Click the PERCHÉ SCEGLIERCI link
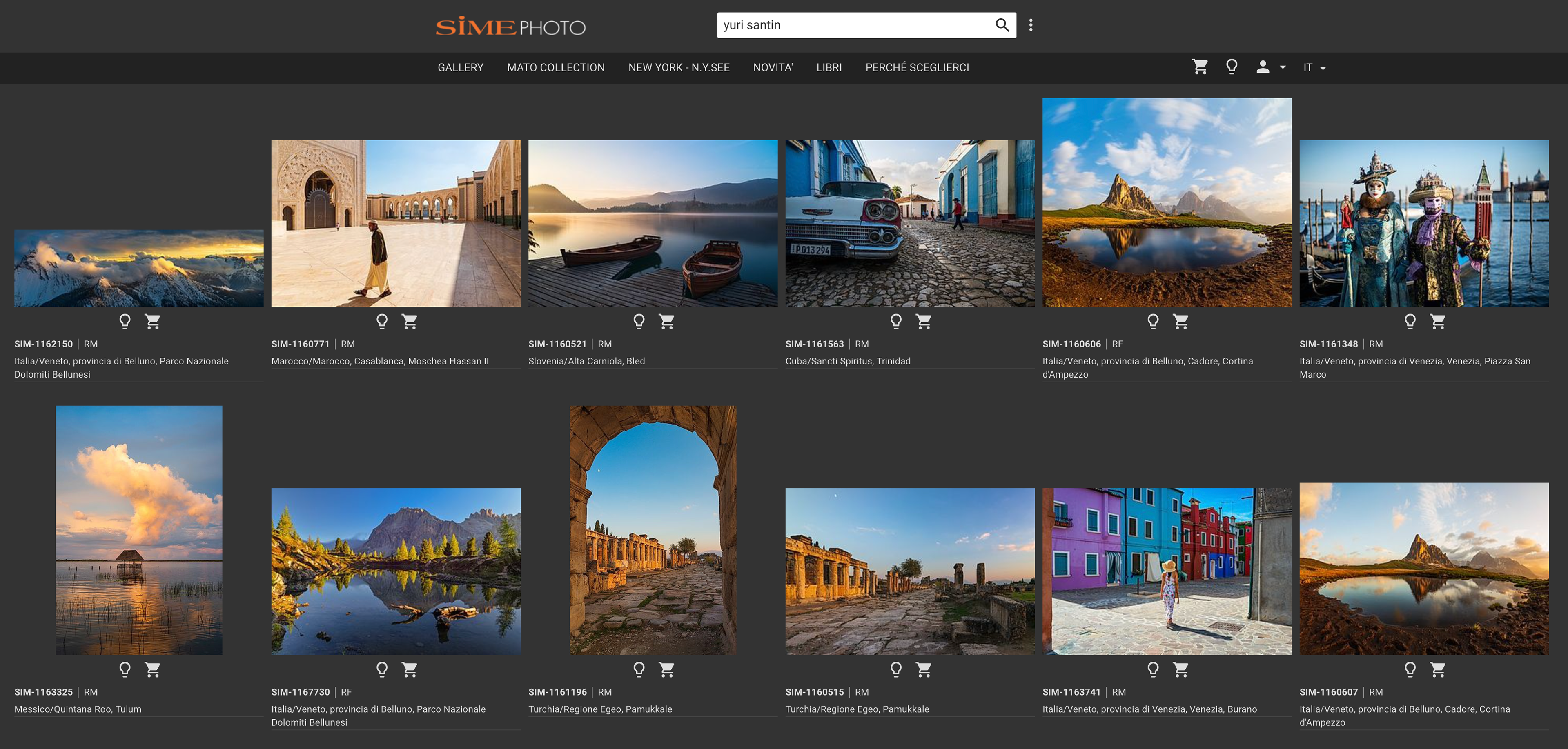This screenshot has height=749, width=1568. [917, 67]
